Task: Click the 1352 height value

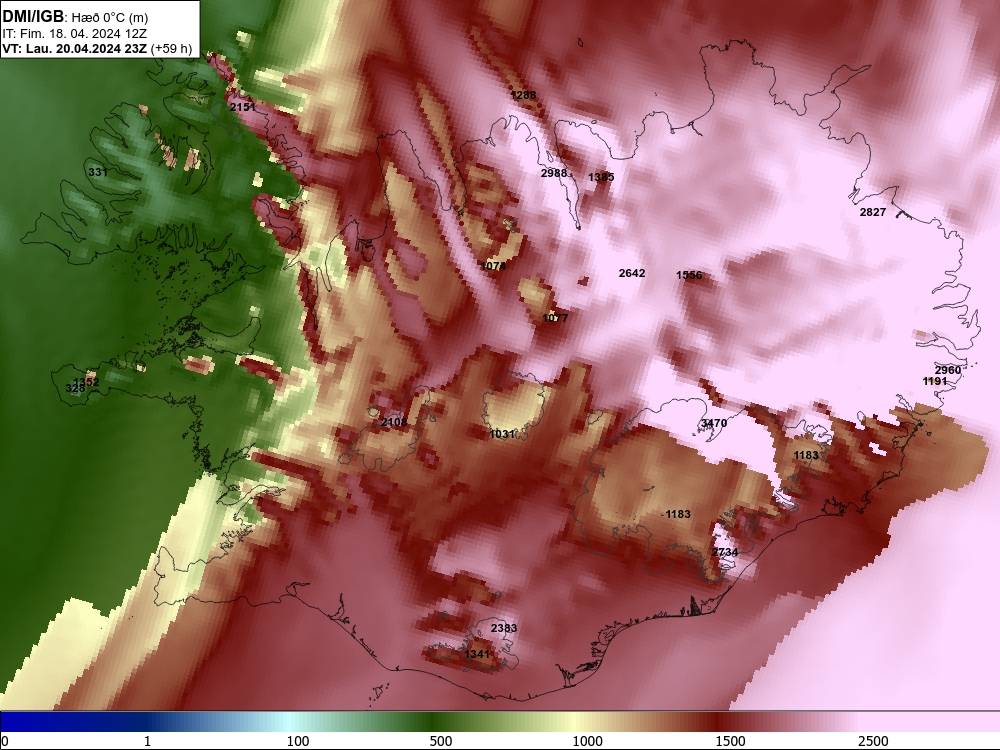Action: tap(86, 382)
